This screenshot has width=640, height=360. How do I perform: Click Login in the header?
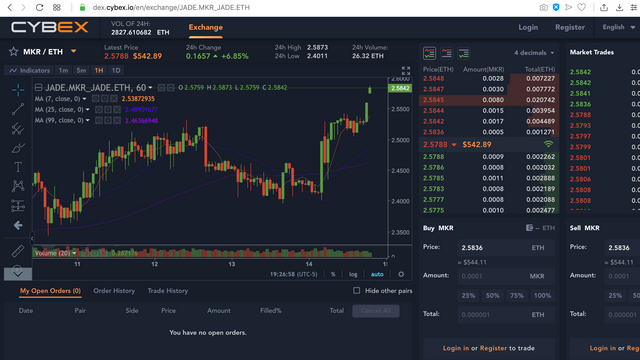528,27
